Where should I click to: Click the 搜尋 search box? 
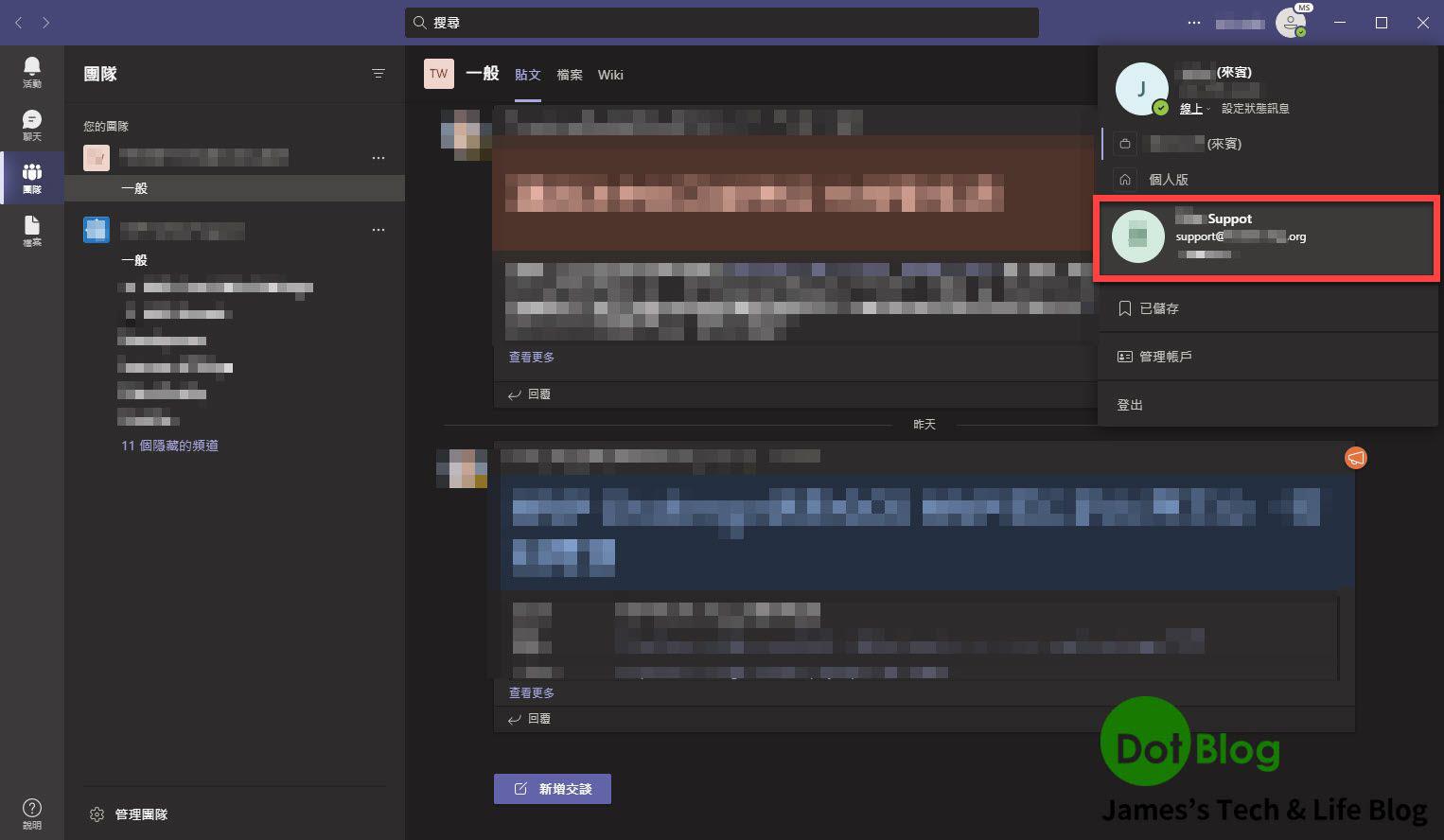(721, 23)
